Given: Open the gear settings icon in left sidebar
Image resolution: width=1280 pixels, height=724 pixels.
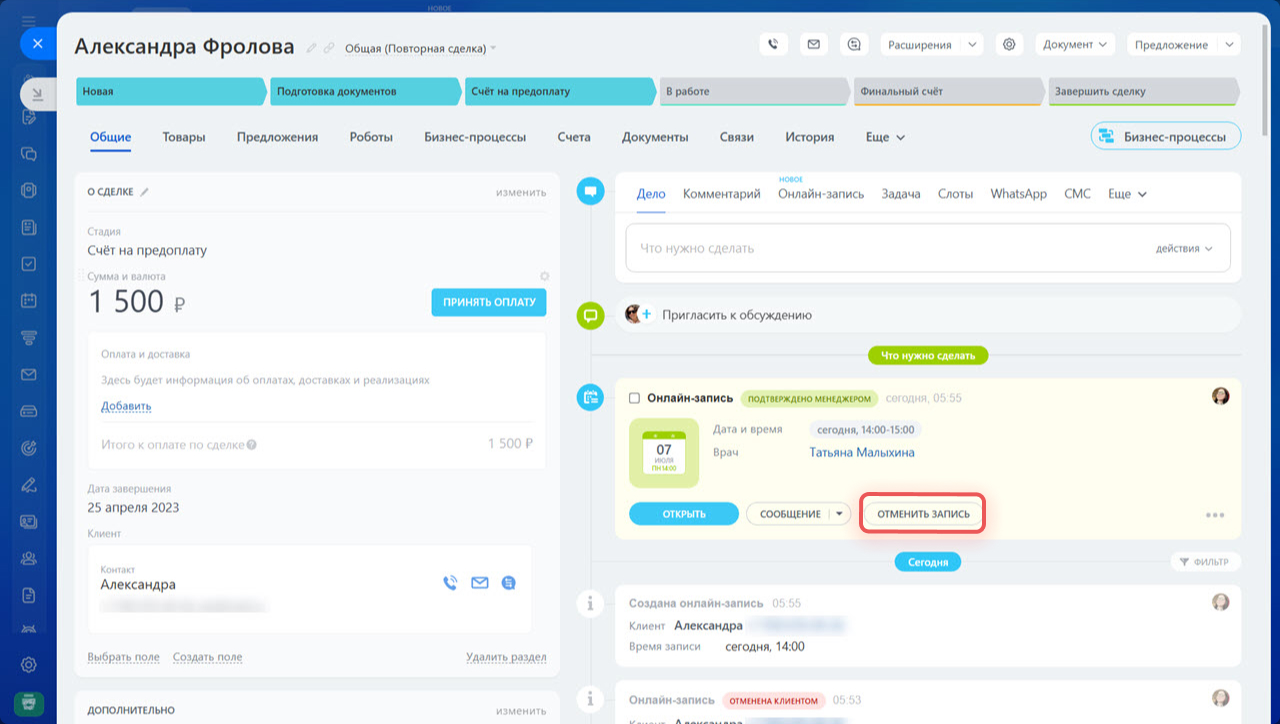Looking at the screenshot, I should (29, 665).
